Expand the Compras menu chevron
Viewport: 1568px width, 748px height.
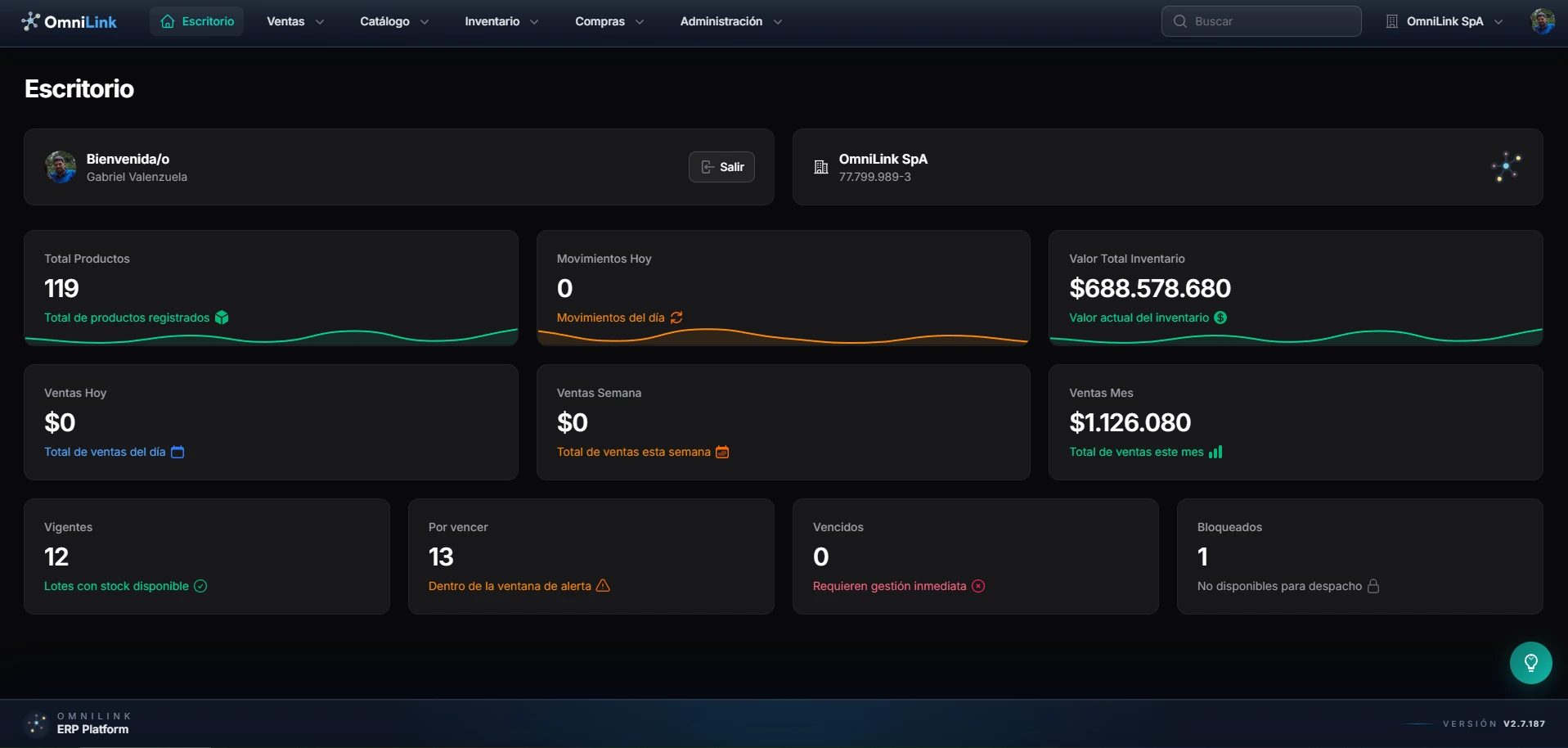tap(640, 22)
